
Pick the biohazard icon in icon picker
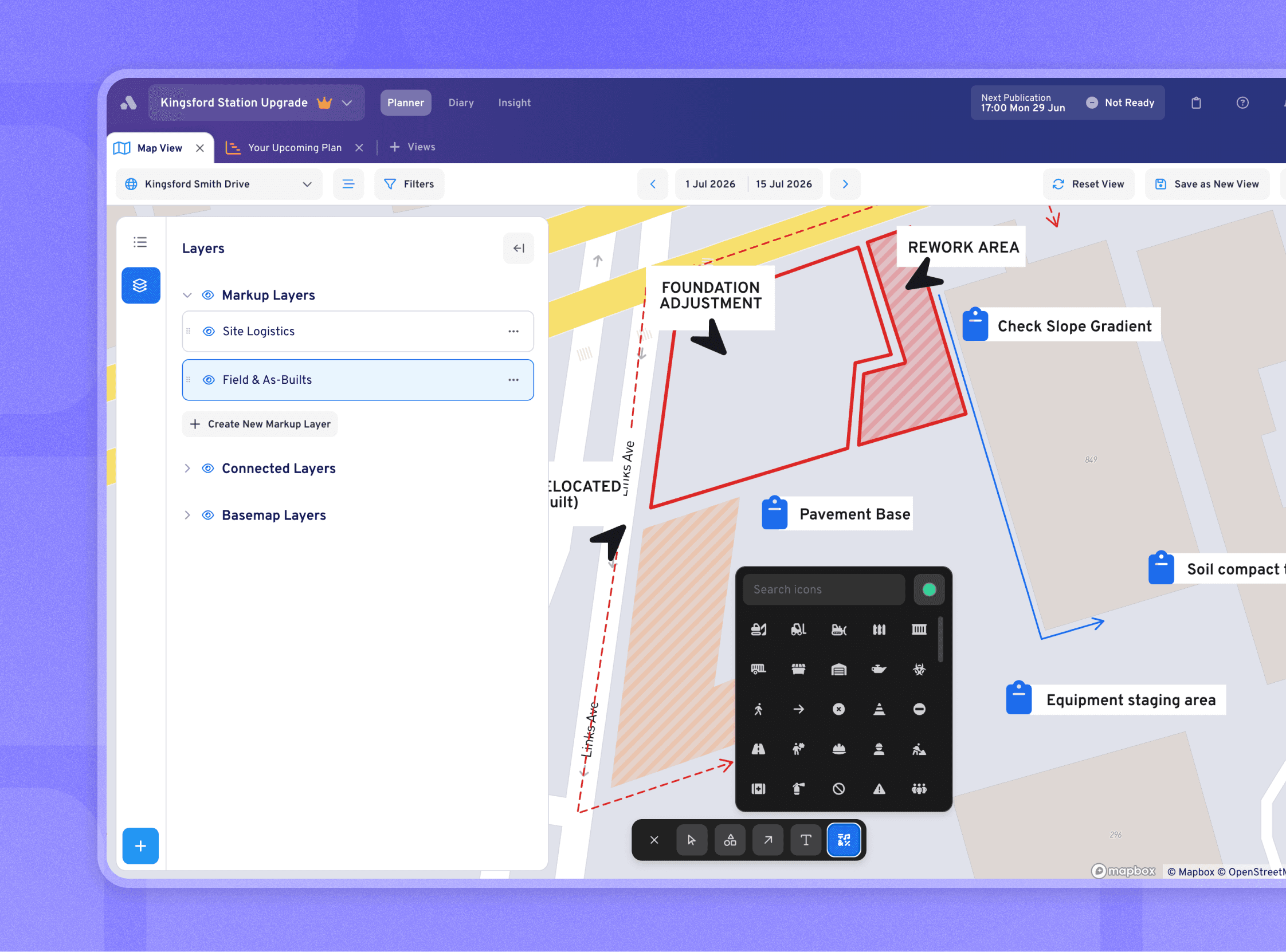click(x=919, y=669)
